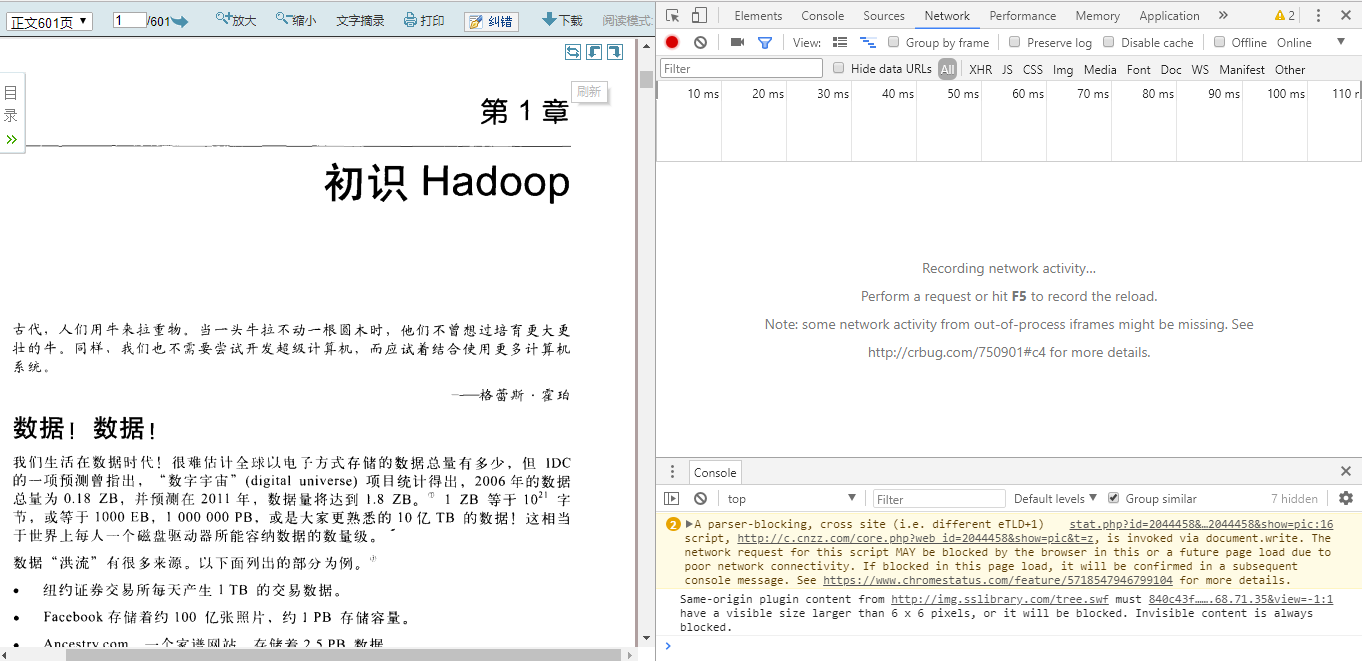Click the capture screenshots camera icon

click(x=737, y=42)
